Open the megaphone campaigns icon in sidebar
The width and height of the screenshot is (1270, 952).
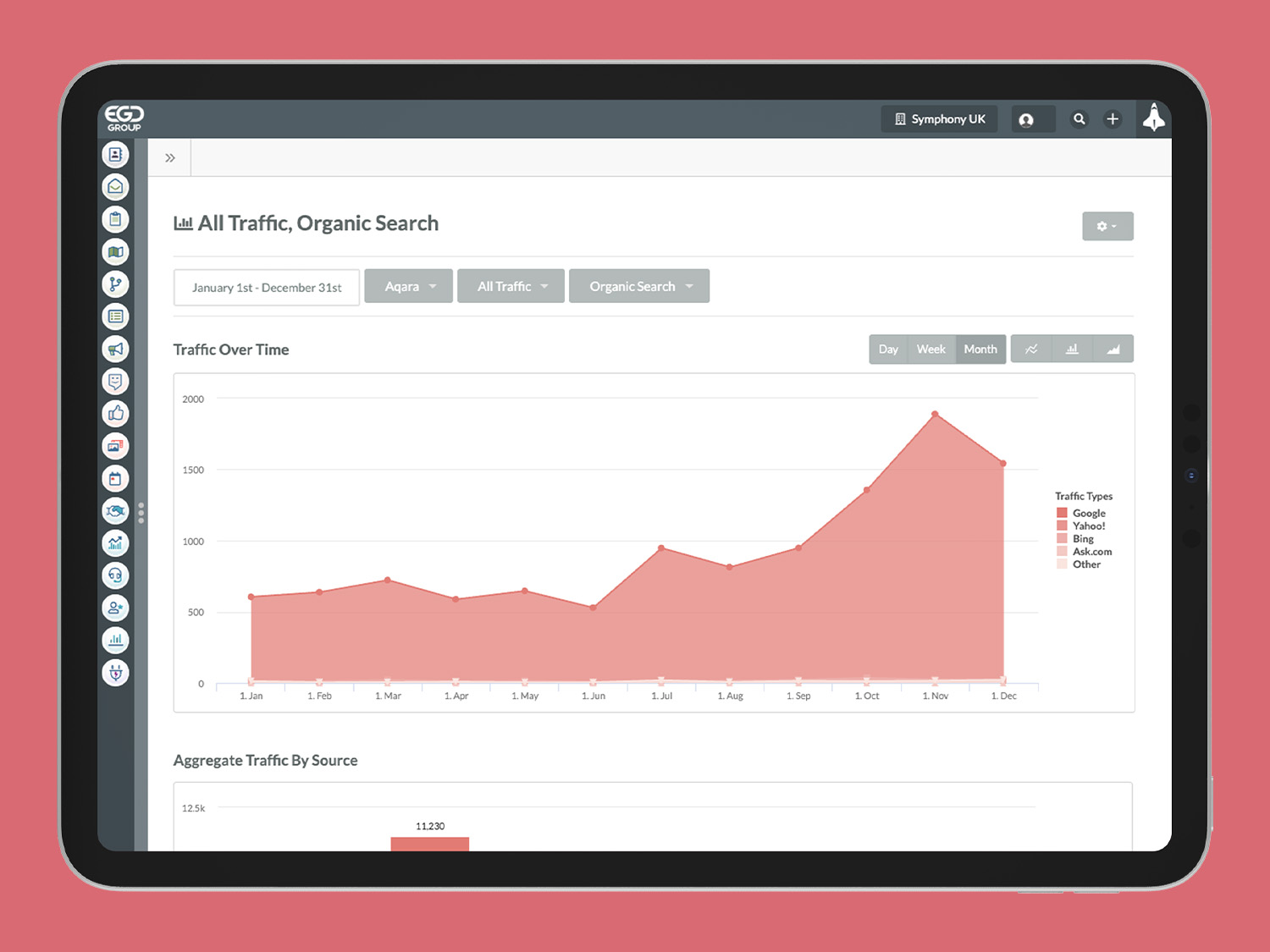pyautogui.click(x=116, y=349)
